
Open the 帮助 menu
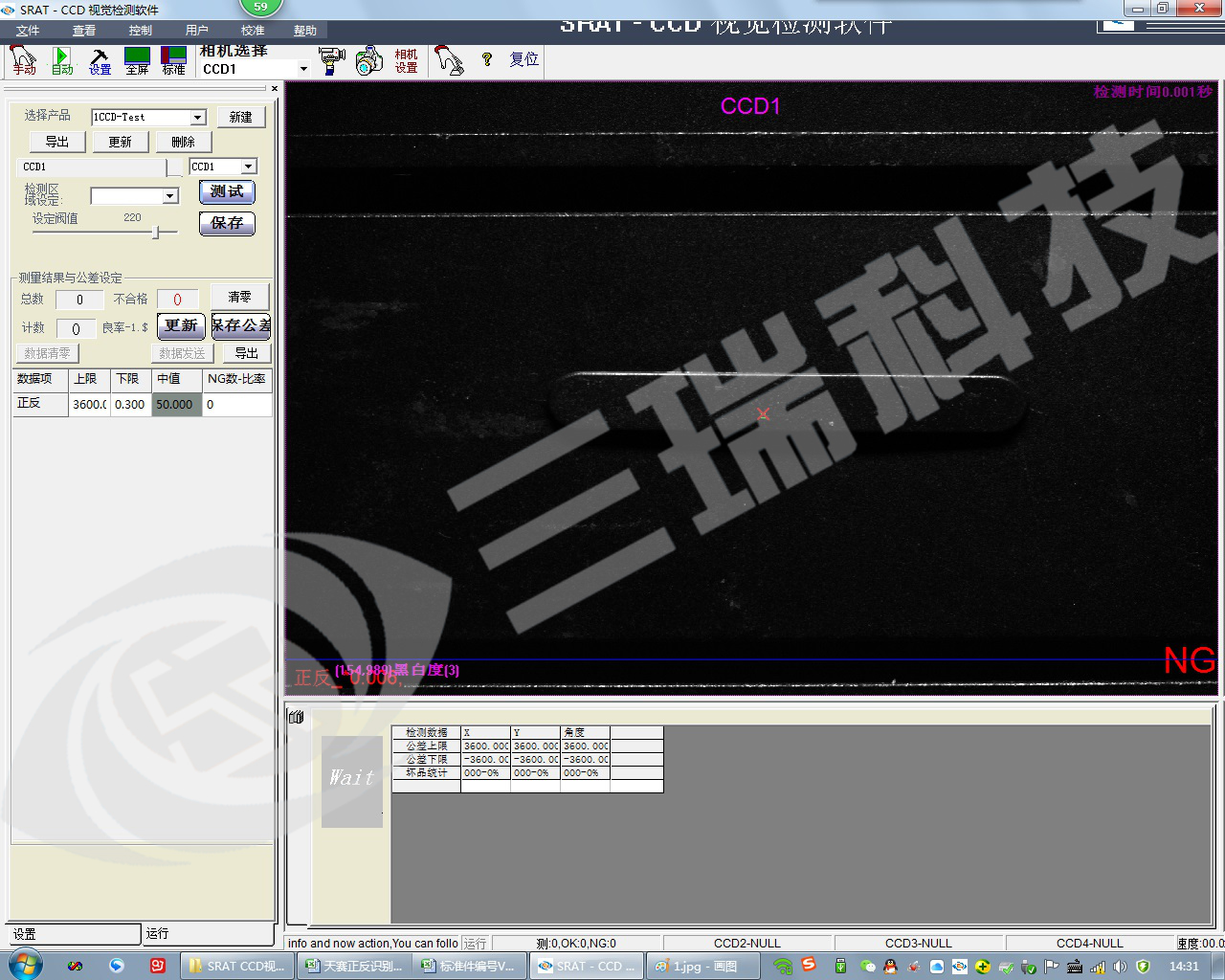coord(305,31)
